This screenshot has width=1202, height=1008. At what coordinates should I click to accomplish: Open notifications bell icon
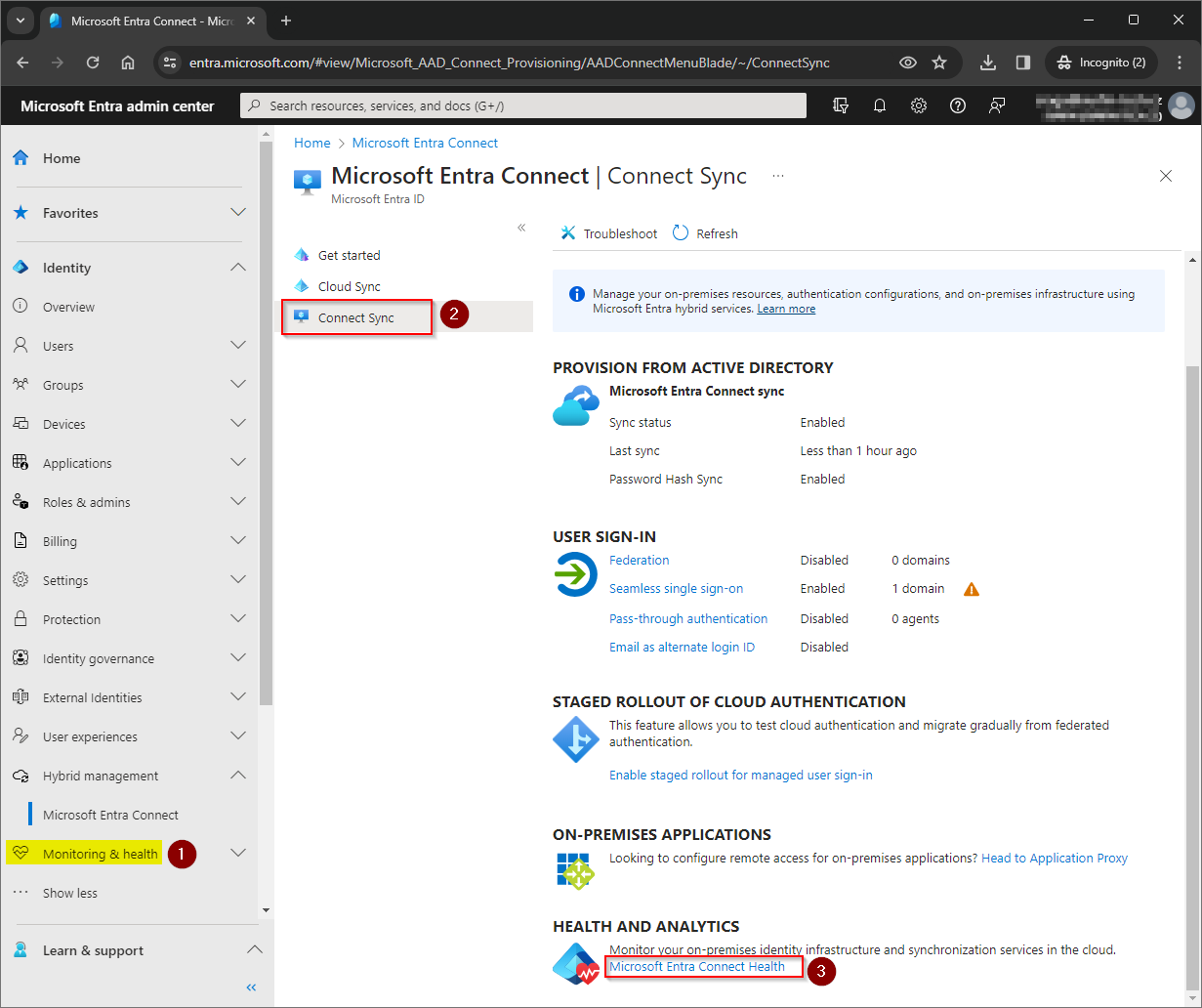point(880,105)
